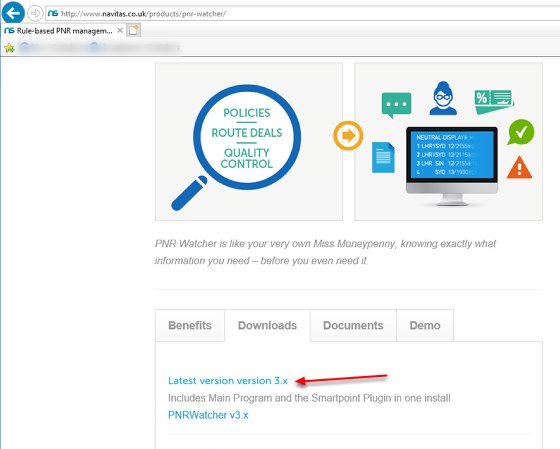Click the orange arrow circle icon
This screenshot has height=449, width=560.
(348, 136)
